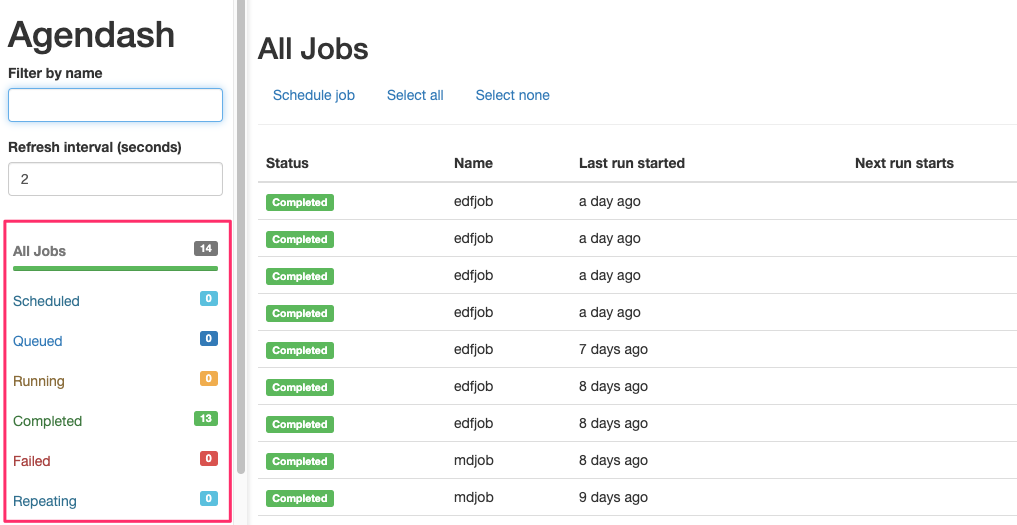Select the Completed jobs filter
The height and width of the screenshot is (525, 1017).
47,421
